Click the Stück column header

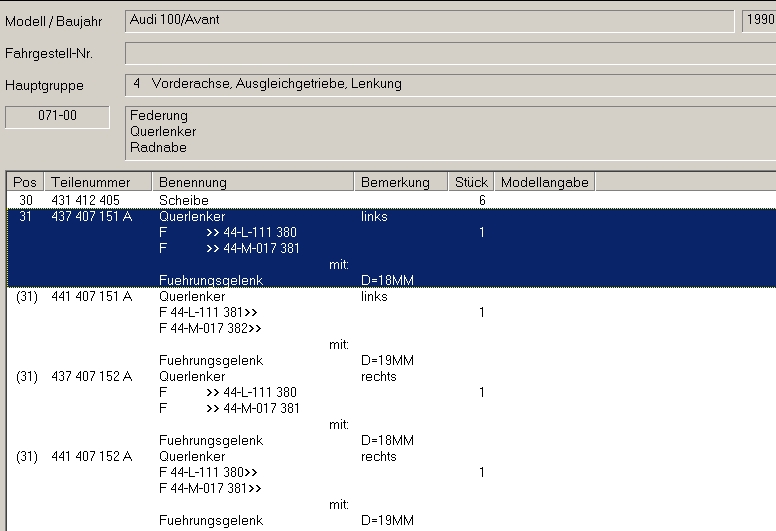(x=471, y=182)
